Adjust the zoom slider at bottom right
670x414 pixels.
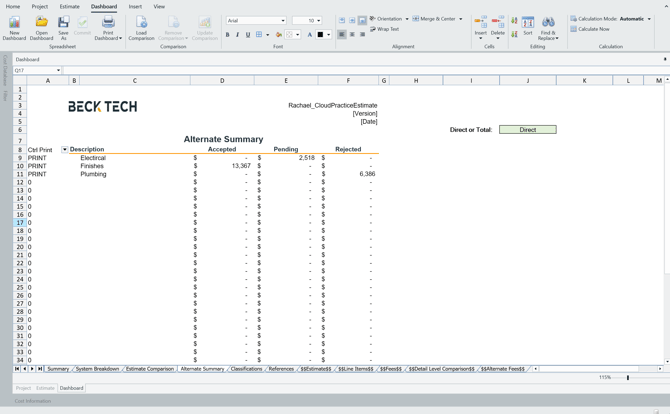pyautogui.click(x=628, y=378)
